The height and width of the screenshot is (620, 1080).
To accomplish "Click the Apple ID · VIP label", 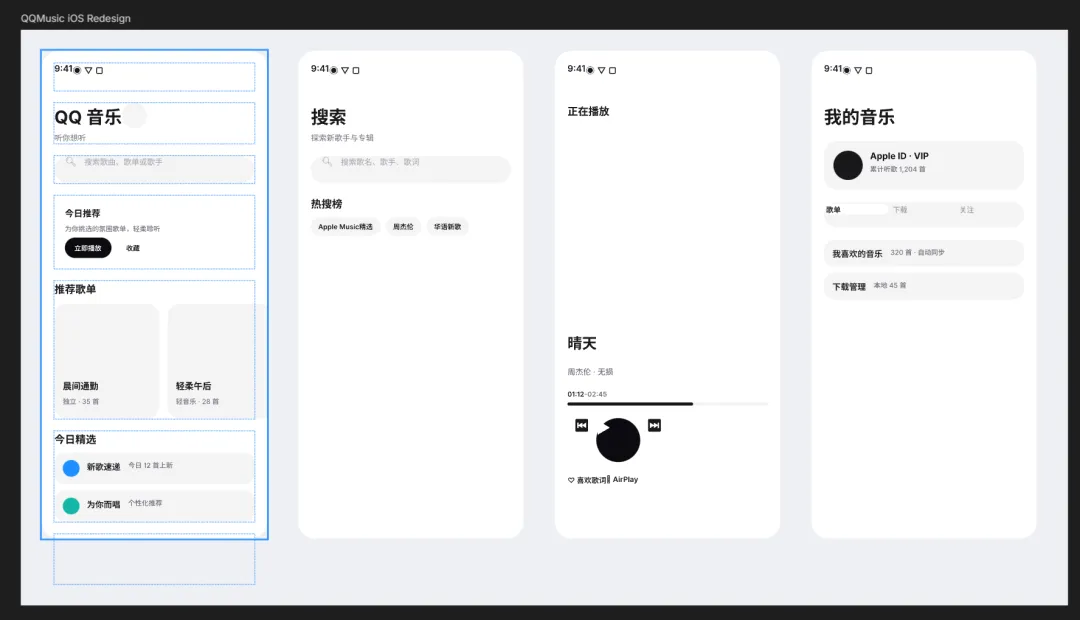I will [x=899, y=156].
